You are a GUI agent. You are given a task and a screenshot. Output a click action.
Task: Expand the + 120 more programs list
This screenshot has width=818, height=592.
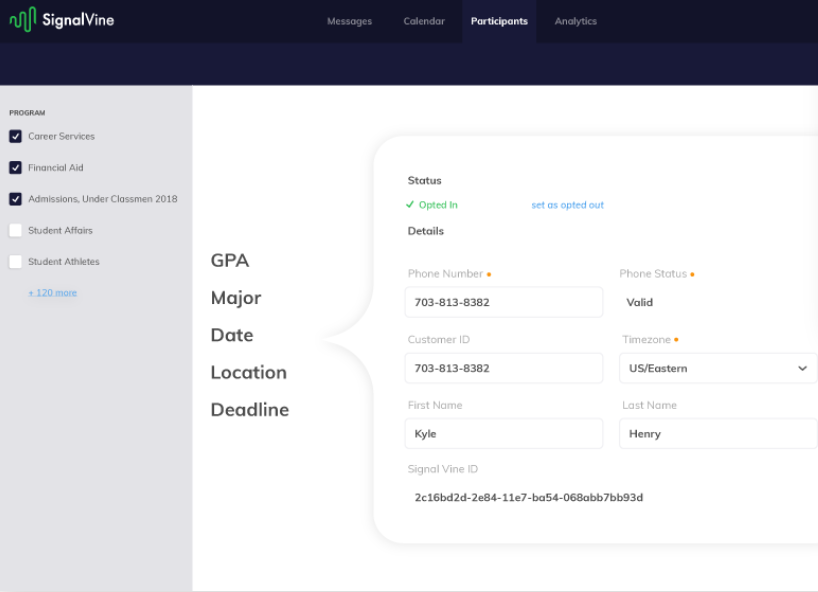pos(51,291)
